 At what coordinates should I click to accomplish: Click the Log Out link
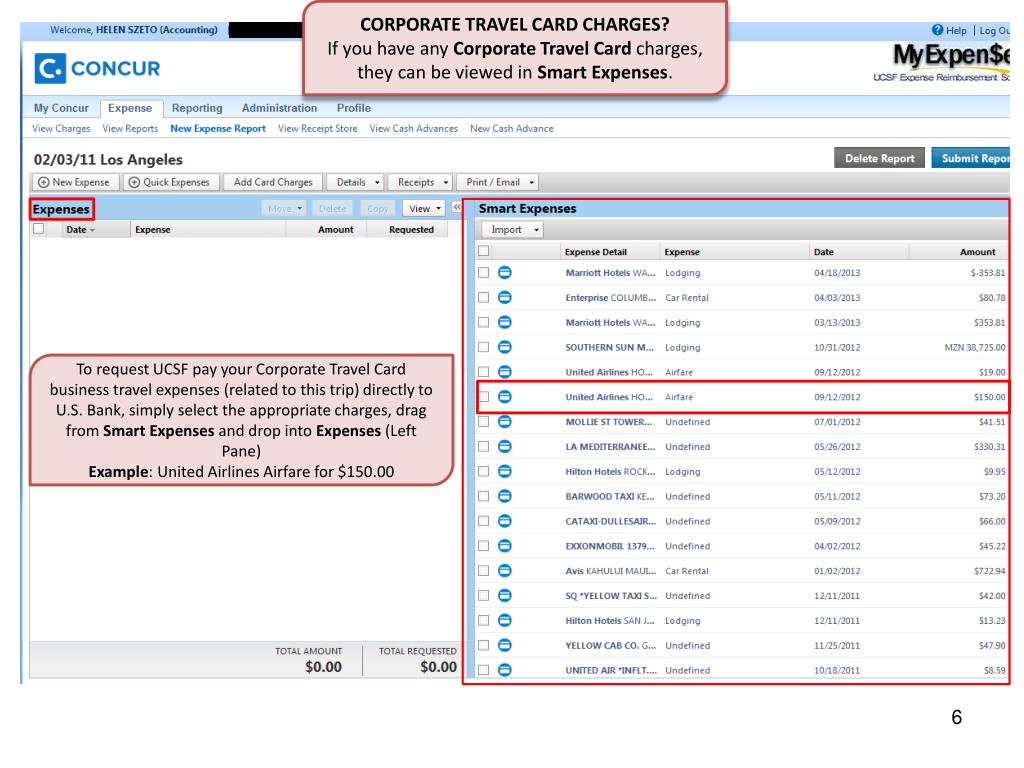click(994, 31)
